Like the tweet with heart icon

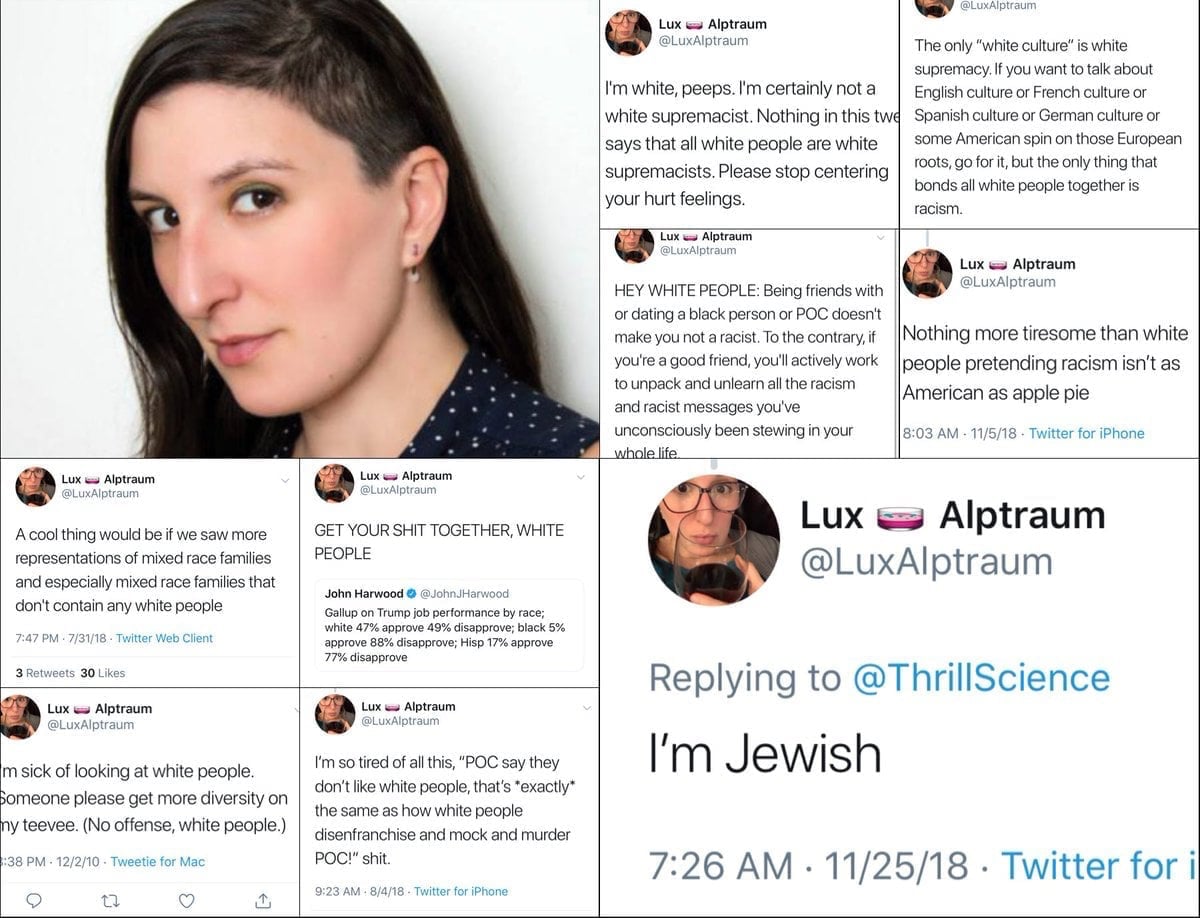(x=187, y=899)
